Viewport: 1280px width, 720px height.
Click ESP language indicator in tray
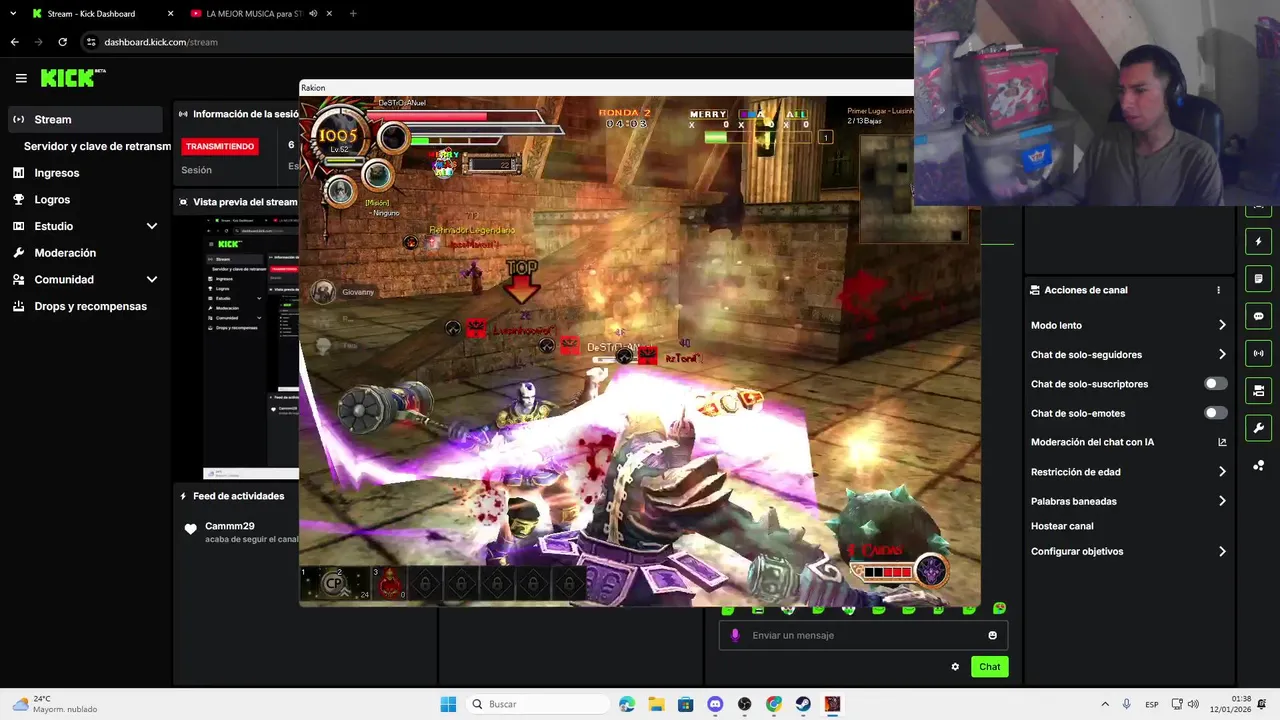[1152, 704]
